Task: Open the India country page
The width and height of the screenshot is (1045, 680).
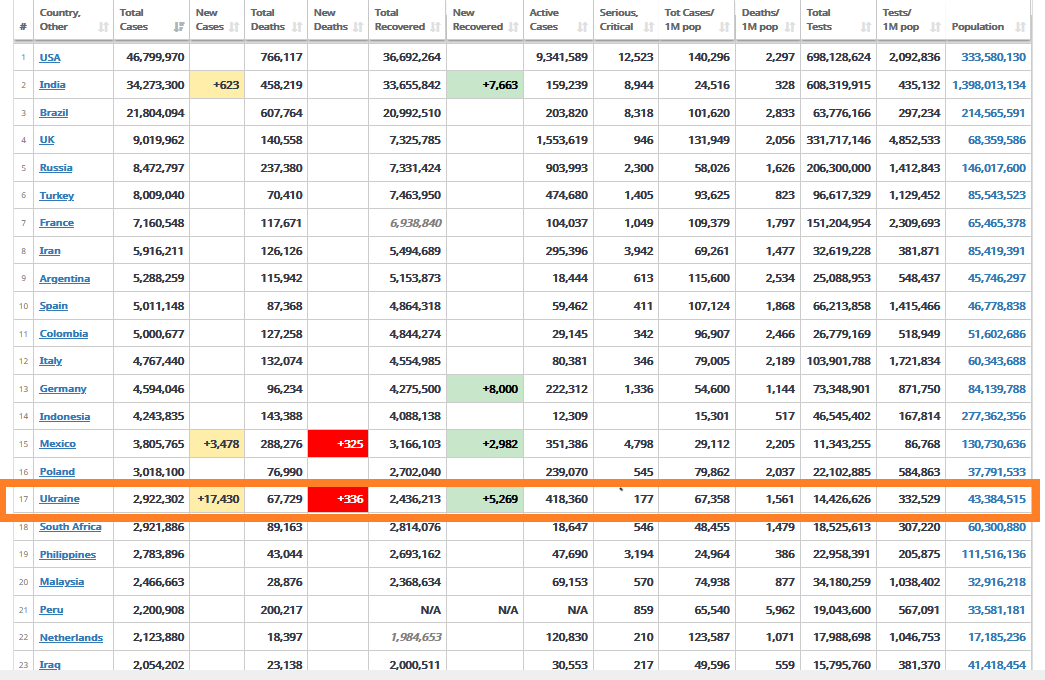Action: (52, 85)
